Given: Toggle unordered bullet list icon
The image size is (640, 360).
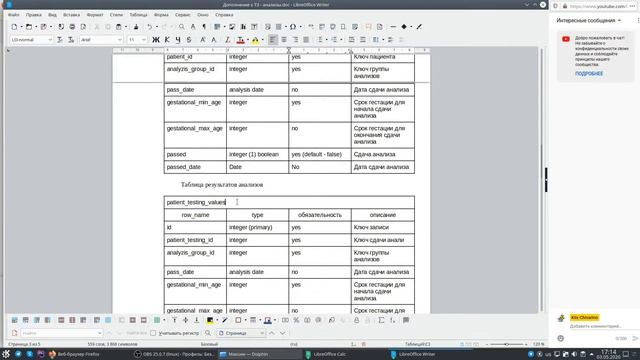Looking at the screenshot, I should 320,40.
